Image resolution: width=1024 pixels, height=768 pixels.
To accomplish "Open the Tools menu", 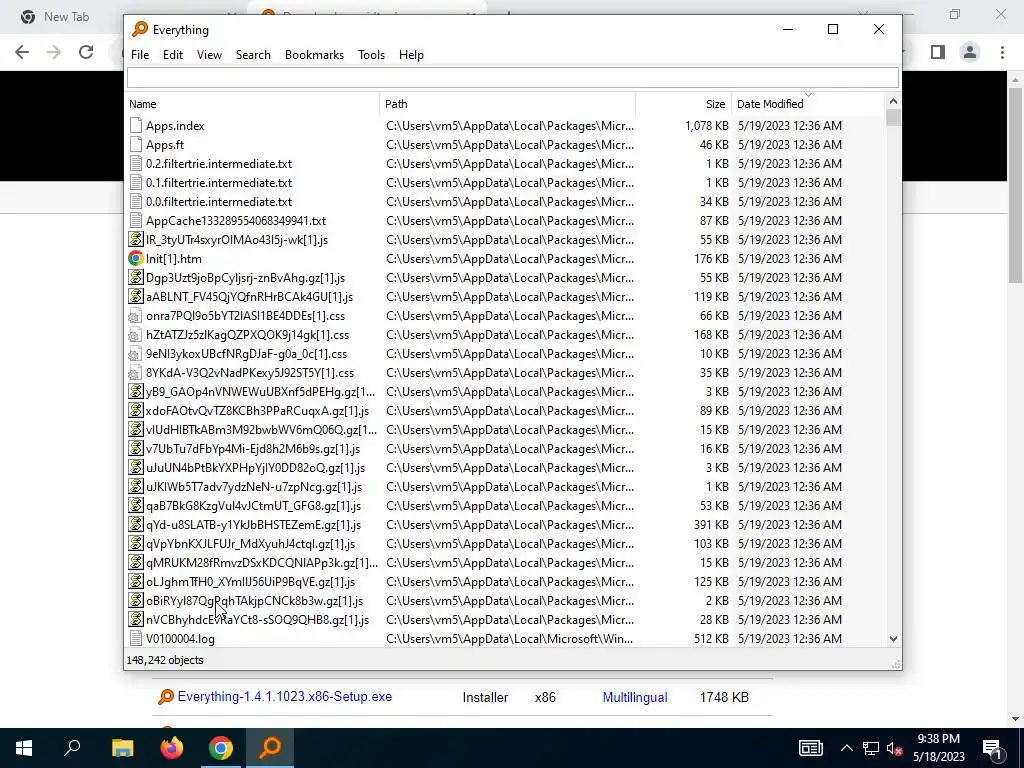I will coord(371,55).
